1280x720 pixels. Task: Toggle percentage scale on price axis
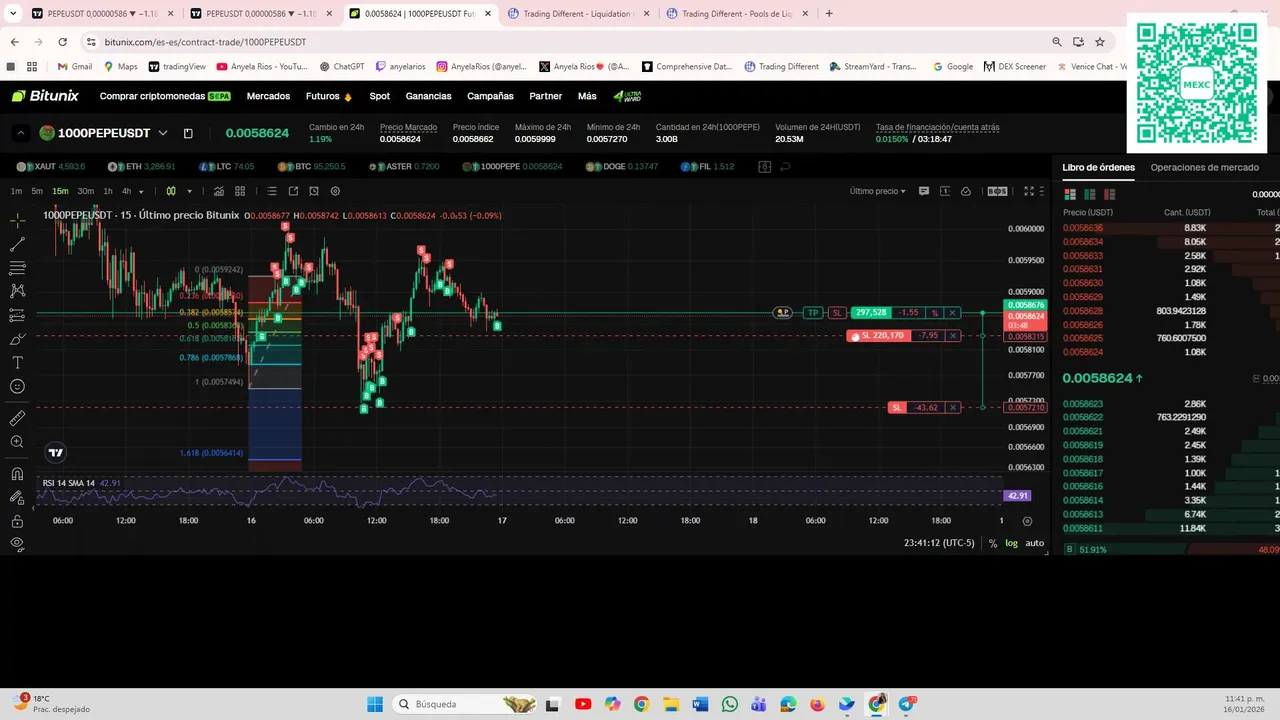point(993,543)
